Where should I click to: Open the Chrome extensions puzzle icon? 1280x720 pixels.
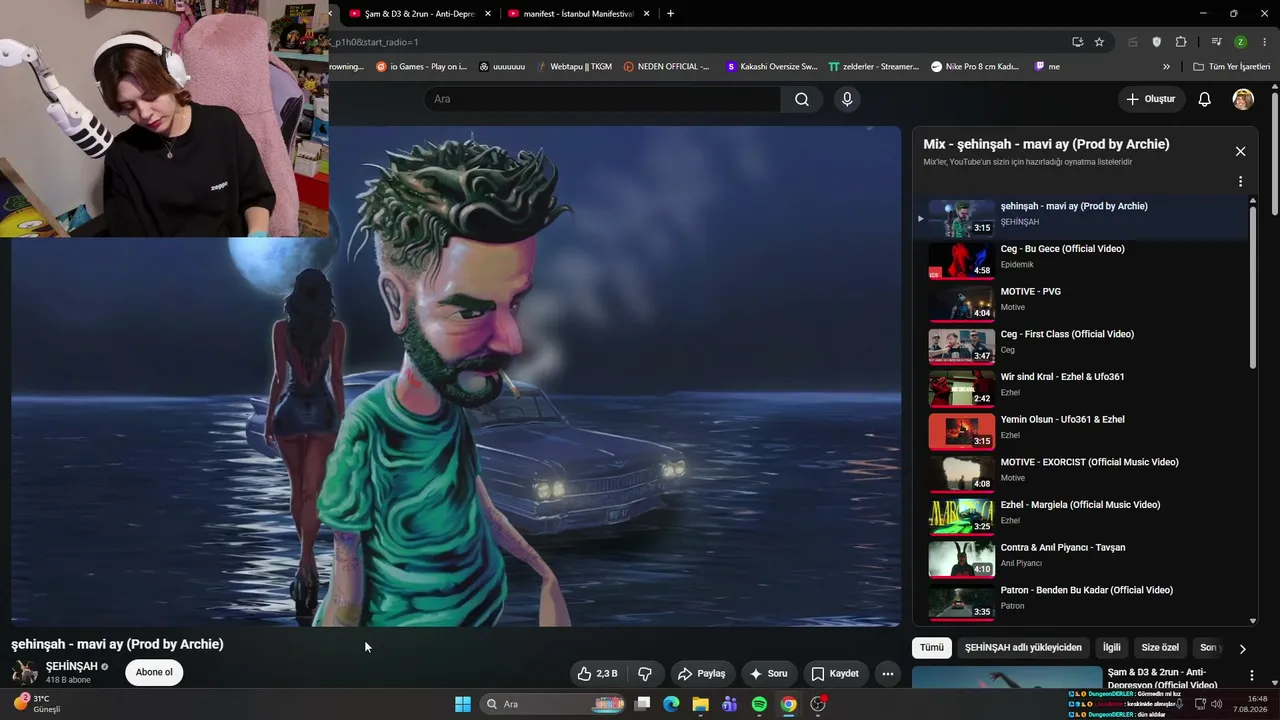[1181, 42]
